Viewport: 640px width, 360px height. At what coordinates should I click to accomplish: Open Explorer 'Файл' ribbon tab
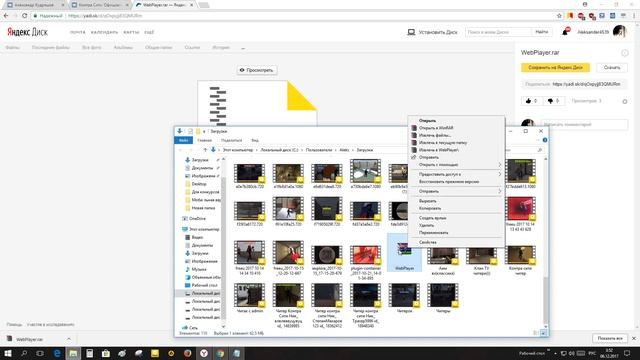tap(183, 140)
